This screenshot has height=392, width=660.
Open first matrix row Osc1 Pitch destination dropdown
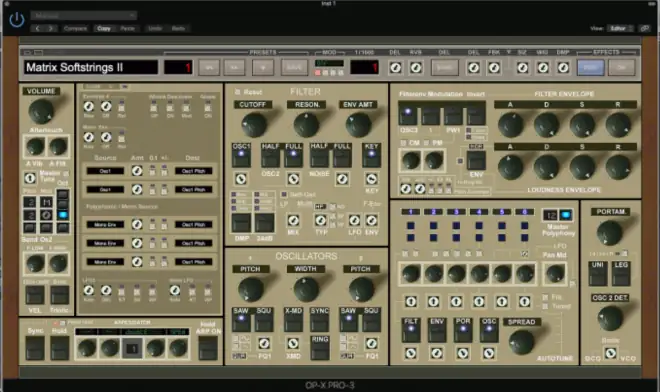tap(194, 171)
